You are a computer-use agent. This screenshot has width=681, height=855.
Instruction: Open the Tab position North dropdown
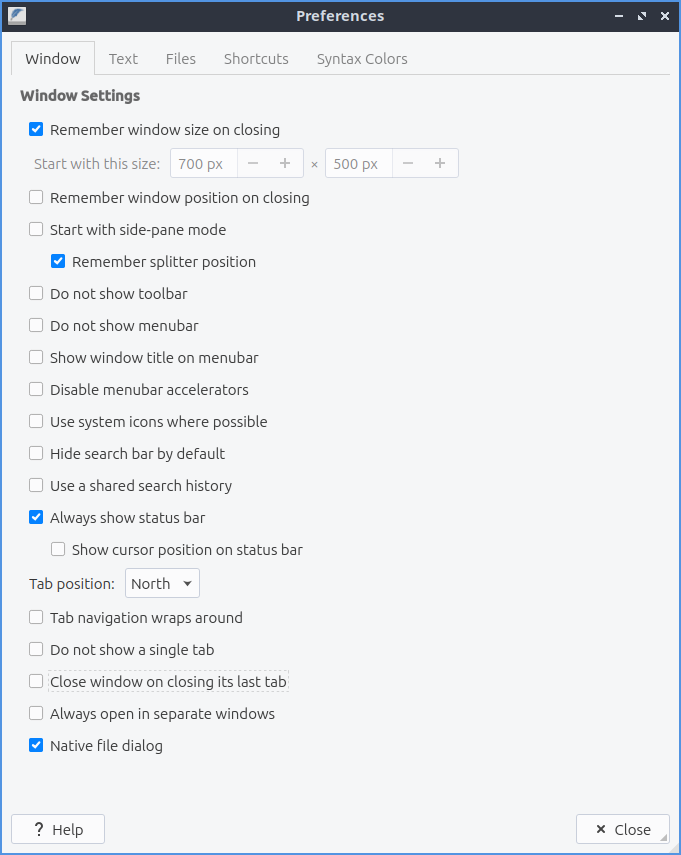pos(162,584)
